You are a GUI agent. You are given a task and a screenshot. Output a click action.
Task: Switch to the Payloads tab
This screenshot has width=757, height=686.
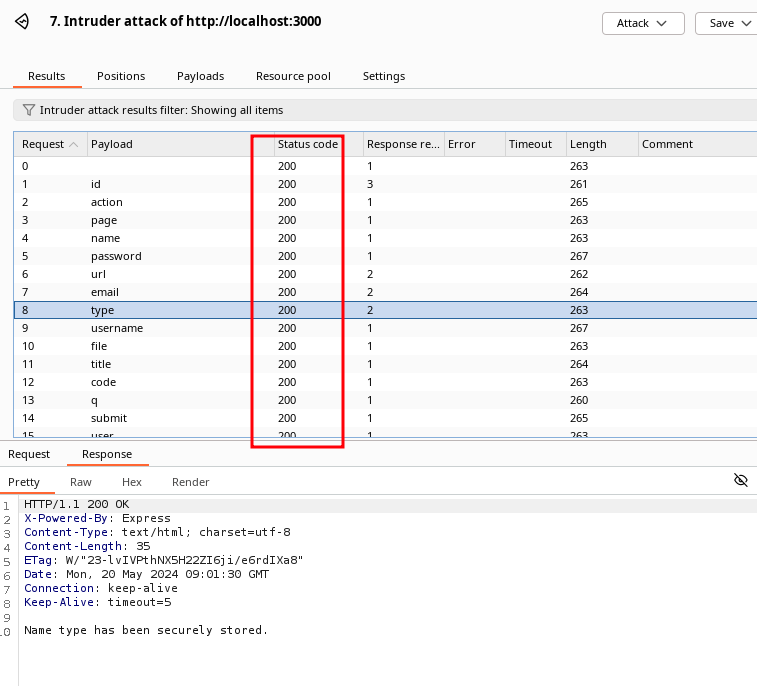pos(200,76)
